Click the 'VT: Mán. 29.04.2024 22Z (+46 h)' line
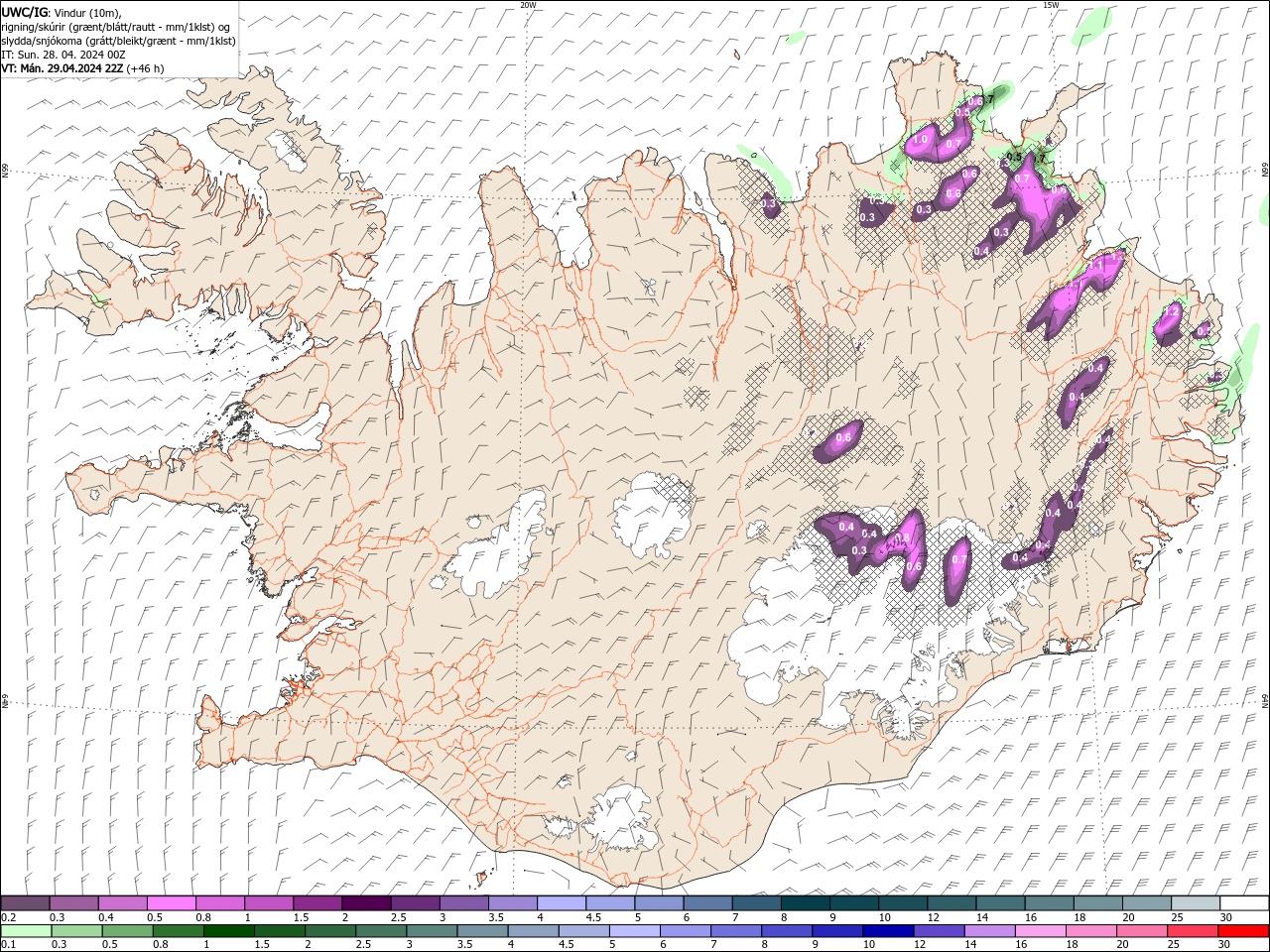Screen dimensions: 1270x952 point(82,68)
